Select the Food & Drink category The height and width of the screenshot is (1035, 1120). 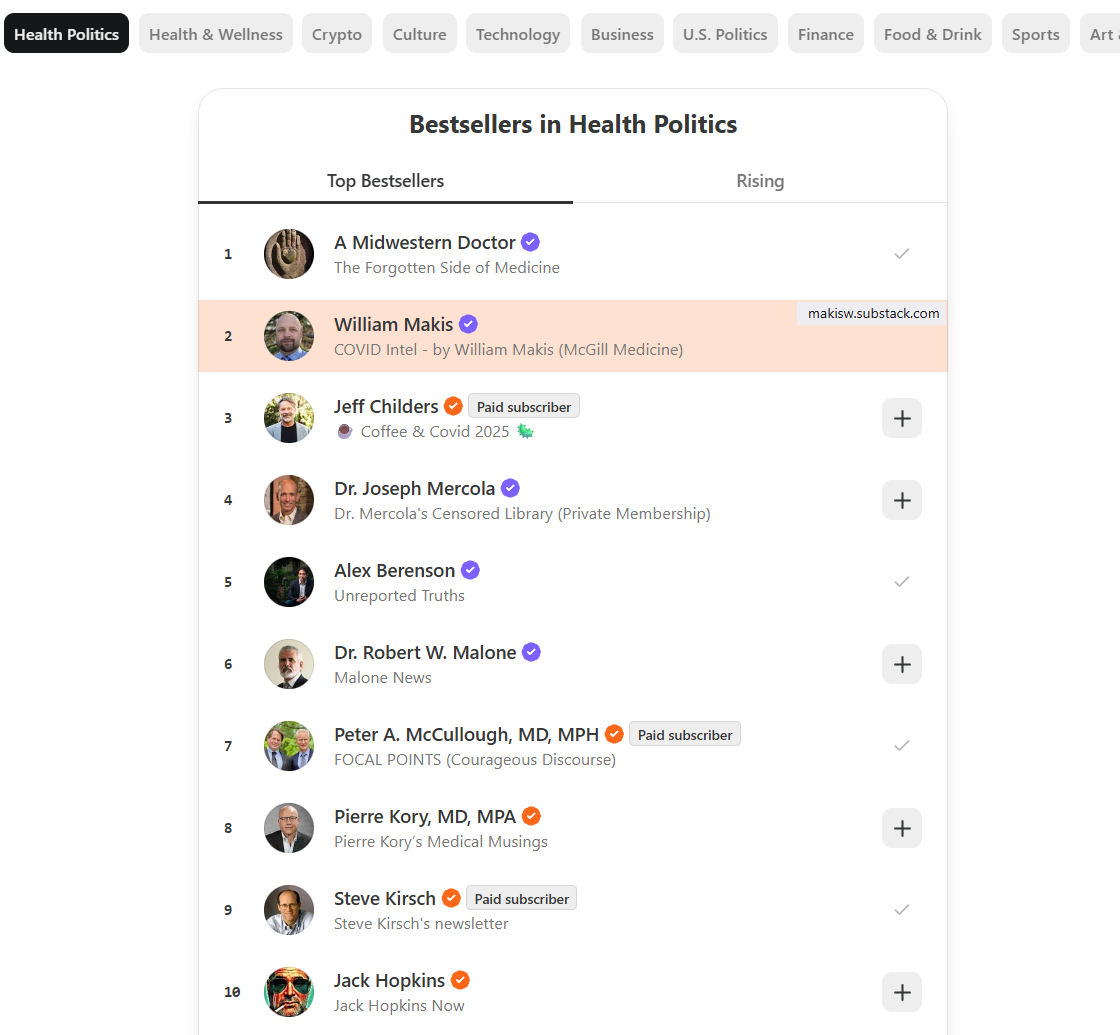pos(932,33)
